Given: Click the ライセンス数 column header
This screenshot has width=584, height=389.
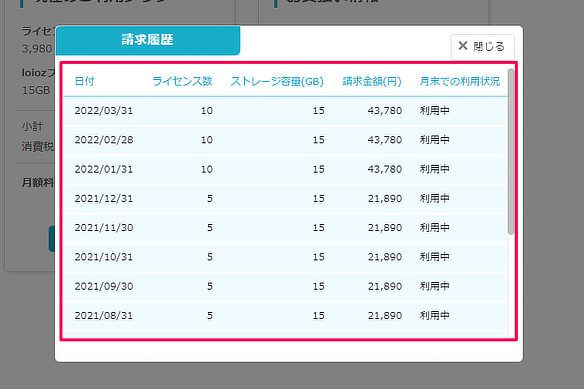Looking at the screenshot, I should click(182, 81).
